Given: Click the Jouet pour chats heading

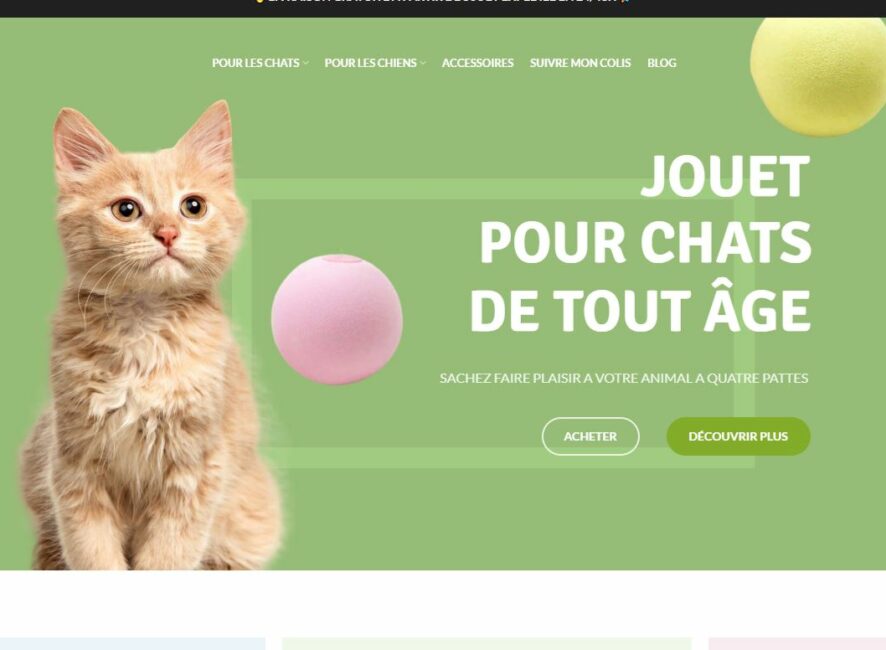Looking at the screenshot, I should (640, 243).
